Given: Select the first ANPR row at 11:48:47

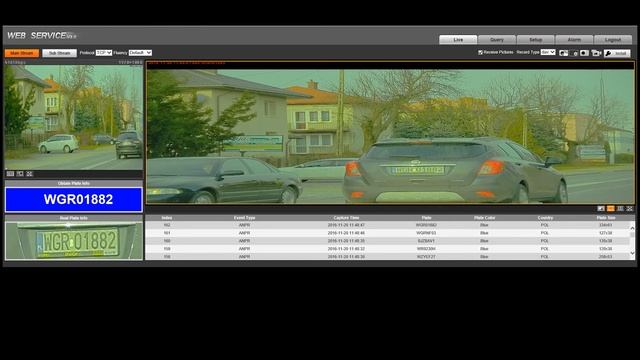Looking at the screenshot, I should click(387, 225).
